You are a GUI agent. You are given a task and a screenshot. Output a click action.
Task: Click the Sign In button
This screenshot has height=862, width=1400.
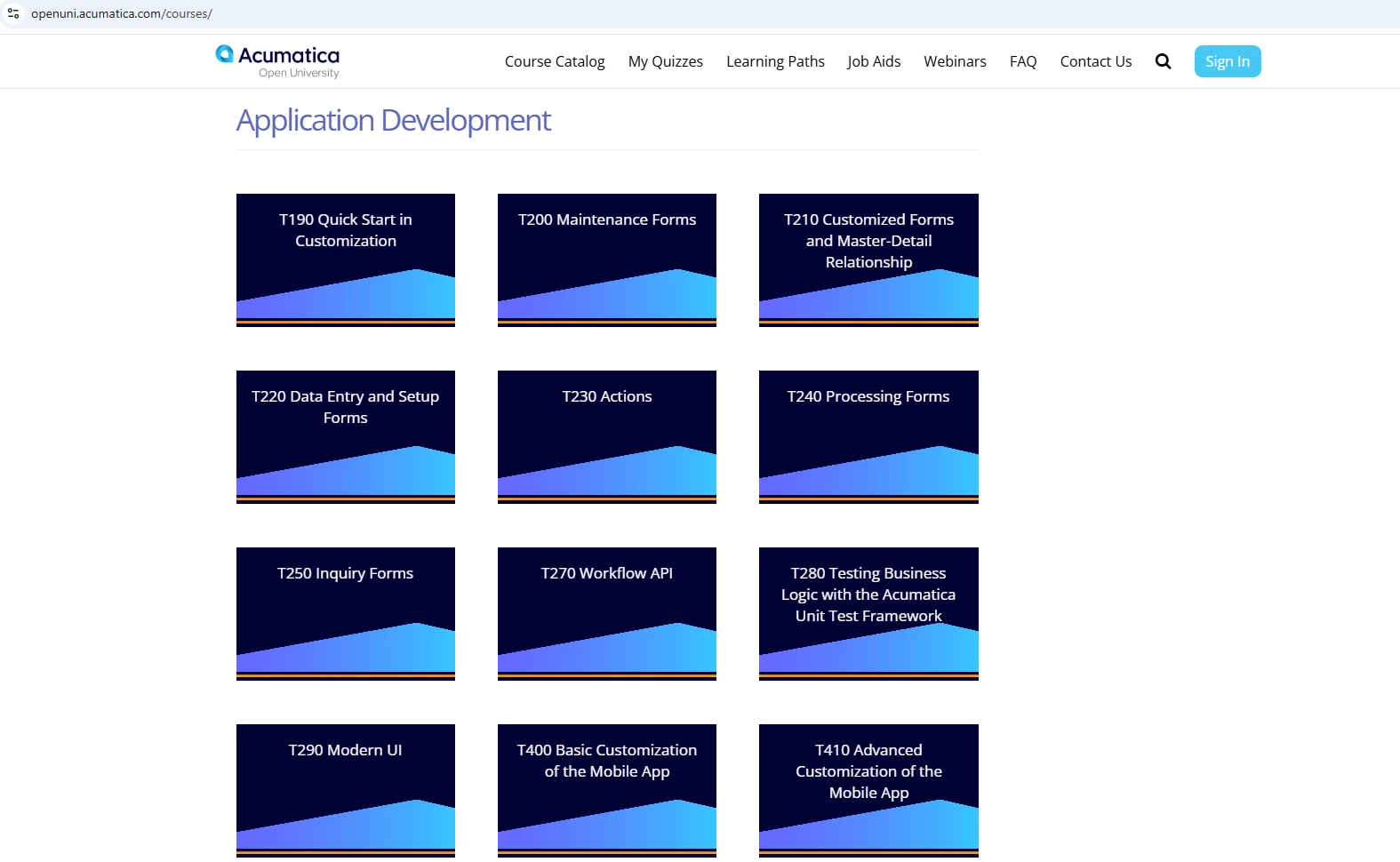pos(1228,61)
